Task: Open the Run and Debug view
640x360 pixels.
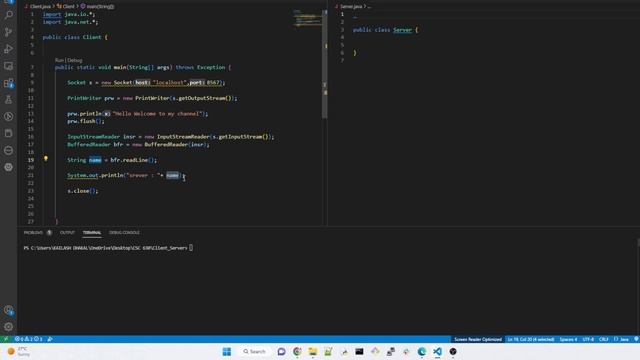Action: click(8, 49)
